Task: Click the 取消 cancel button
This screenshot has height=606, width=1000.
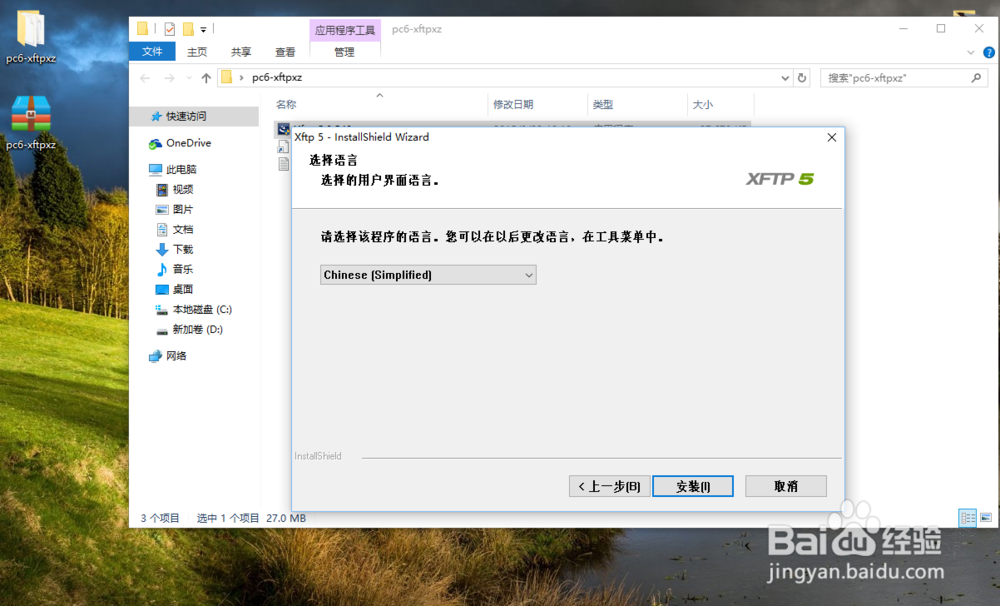Action: [786, 486]
